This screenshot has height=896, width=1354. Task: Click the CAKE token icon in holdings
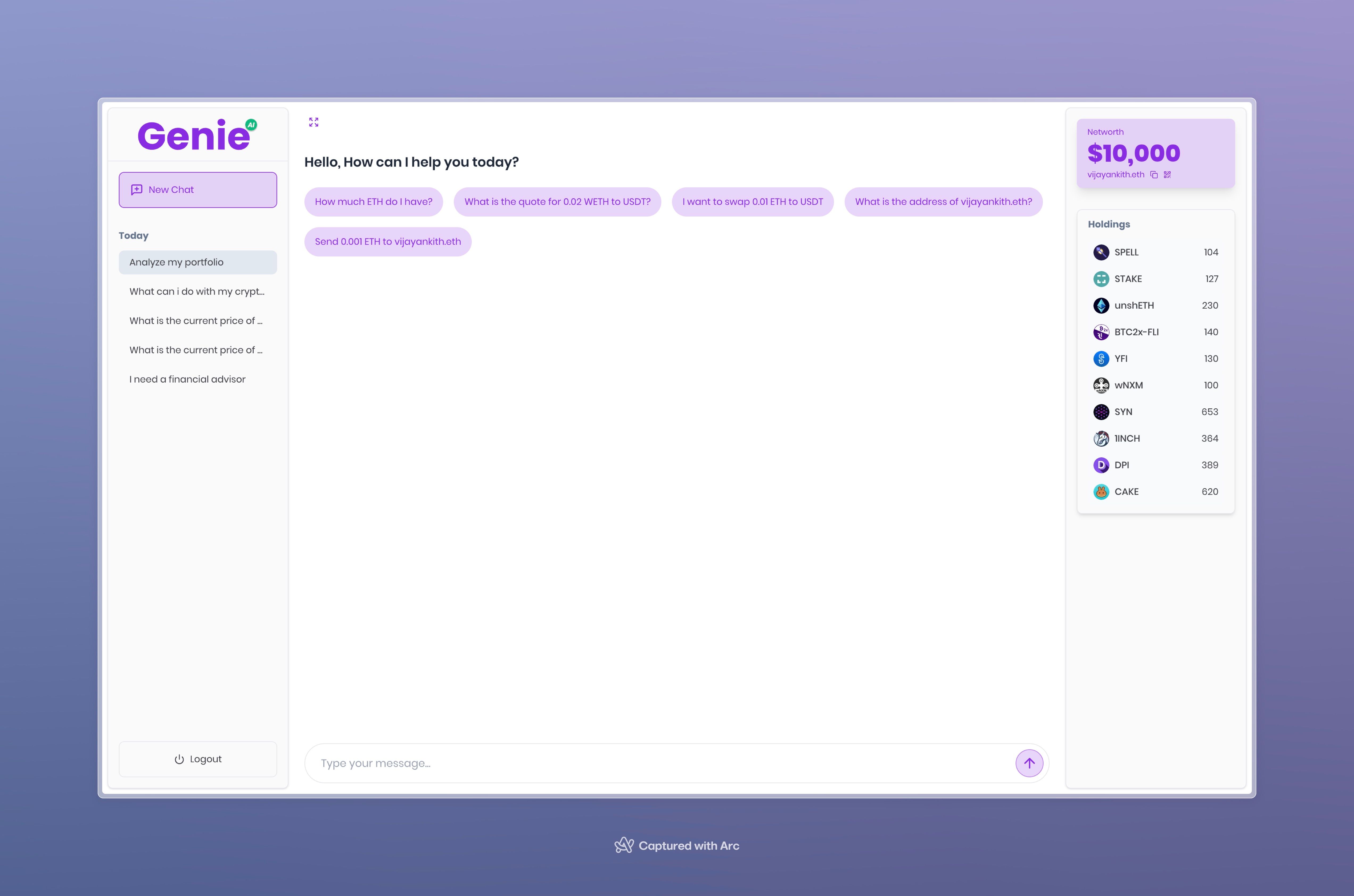click(1100, 491)
